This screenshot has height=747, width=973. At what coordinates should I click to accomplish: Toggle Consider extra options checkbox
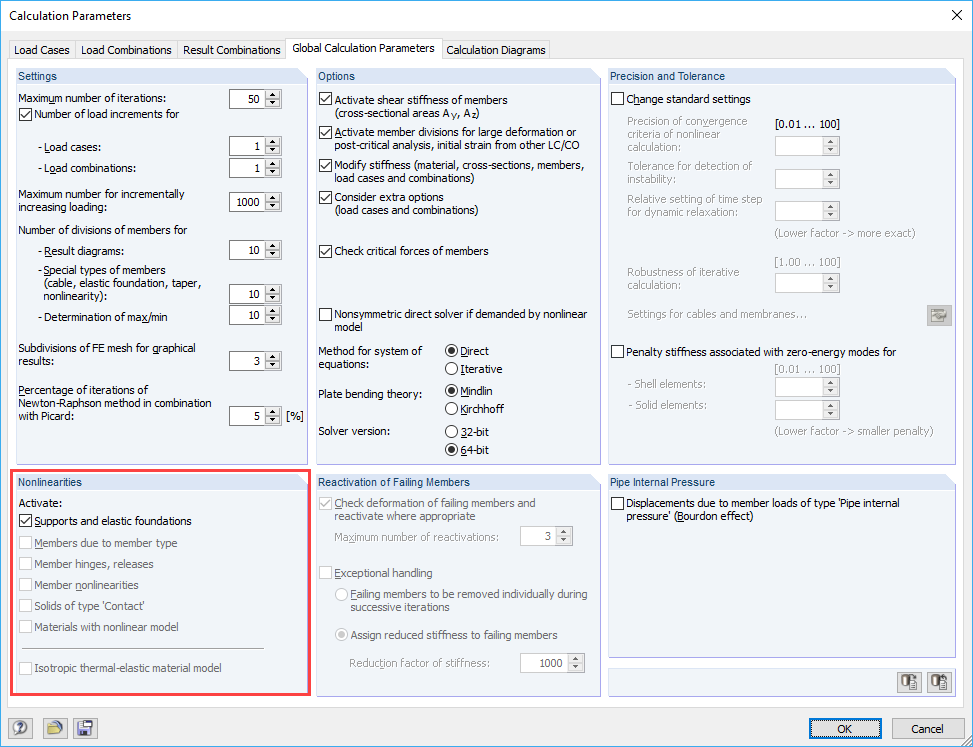325,197
